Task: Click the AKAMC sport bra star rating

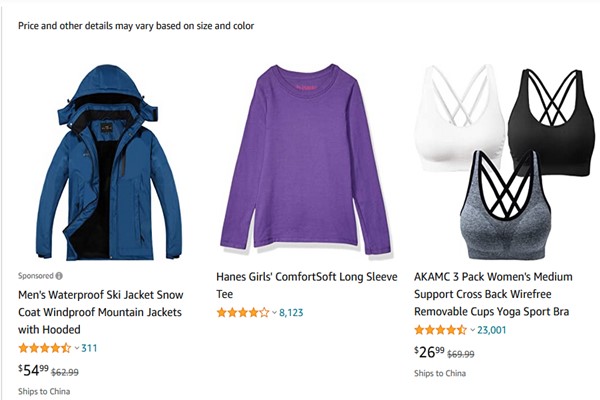Action: tap(440, 330)
